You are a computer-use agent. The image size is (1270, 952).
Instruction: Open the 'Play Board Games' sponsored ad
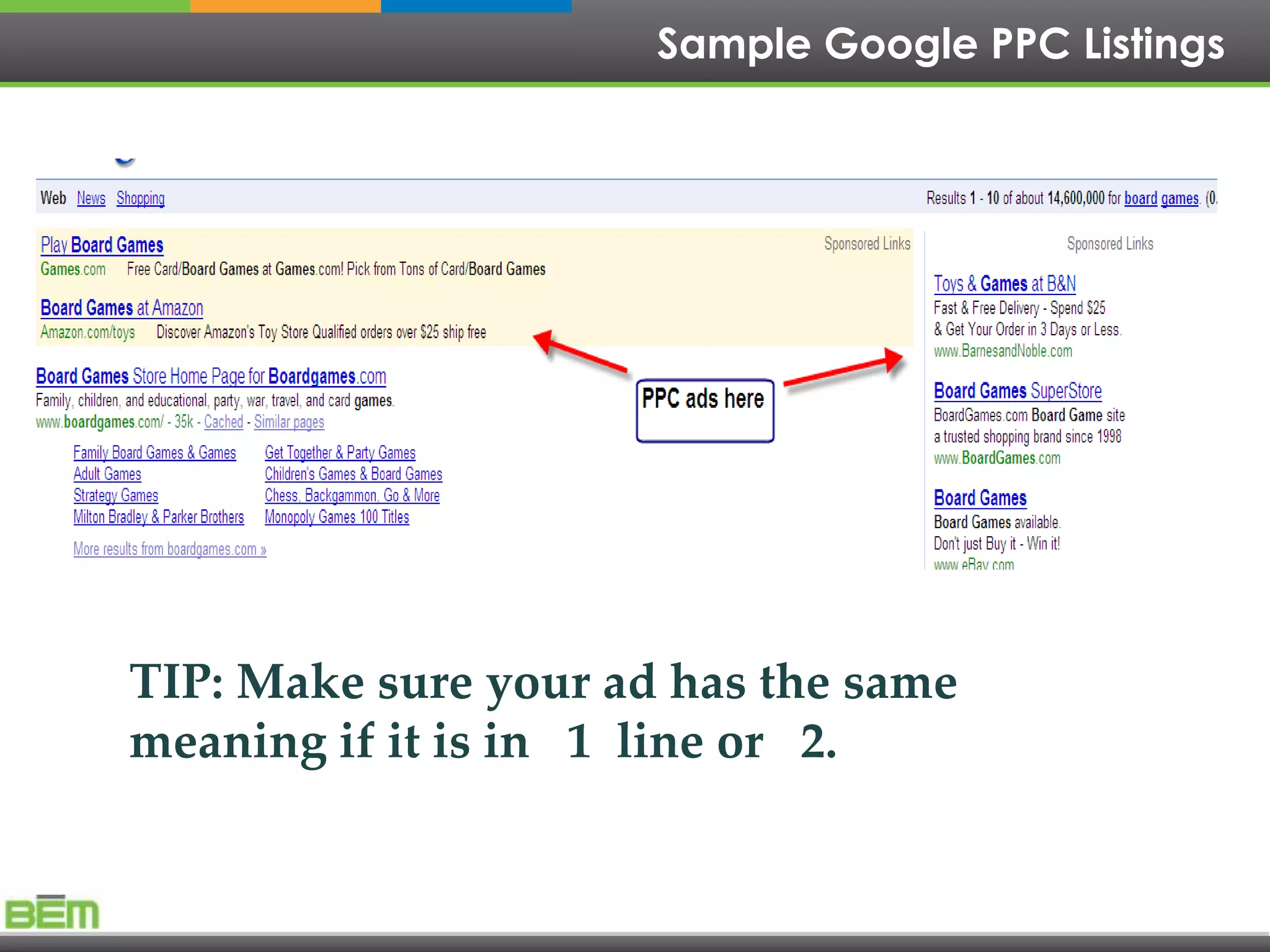point(102,245)
